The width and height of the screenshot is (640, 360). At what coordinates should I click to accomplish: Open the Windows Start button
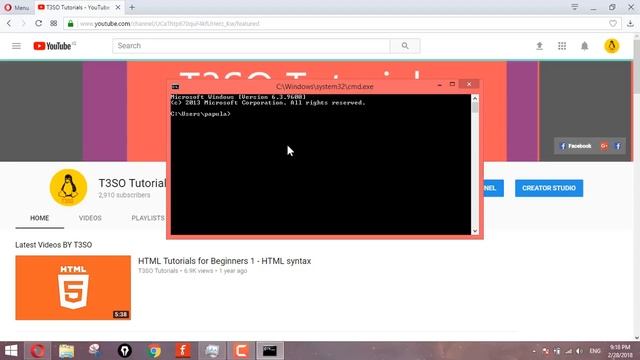click(11, 351)
